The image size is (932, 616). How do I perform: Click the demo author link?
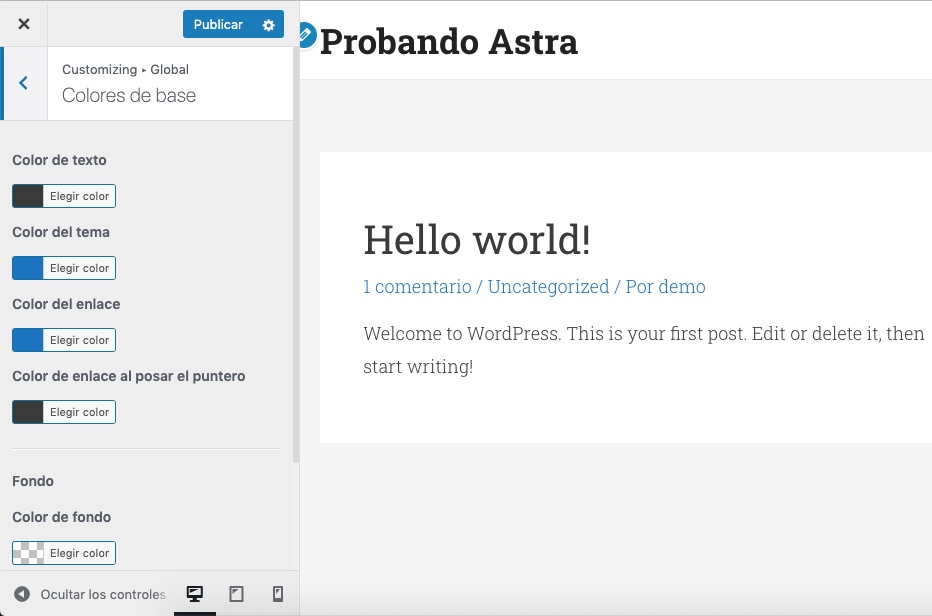(x=681, y=287)
